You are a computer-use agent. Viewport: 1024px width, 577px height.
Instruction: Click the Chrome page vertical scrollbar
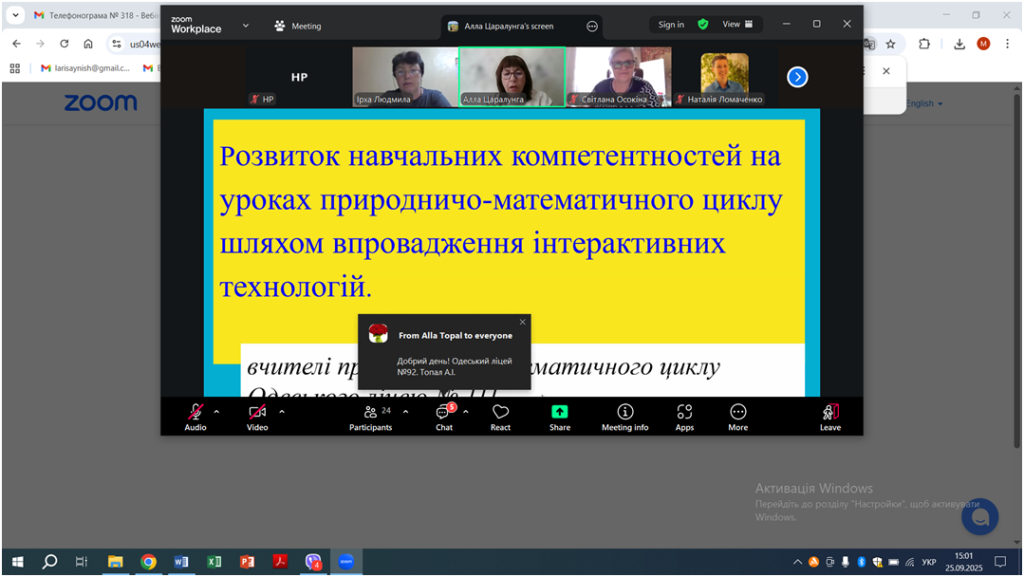point(1016,271)
